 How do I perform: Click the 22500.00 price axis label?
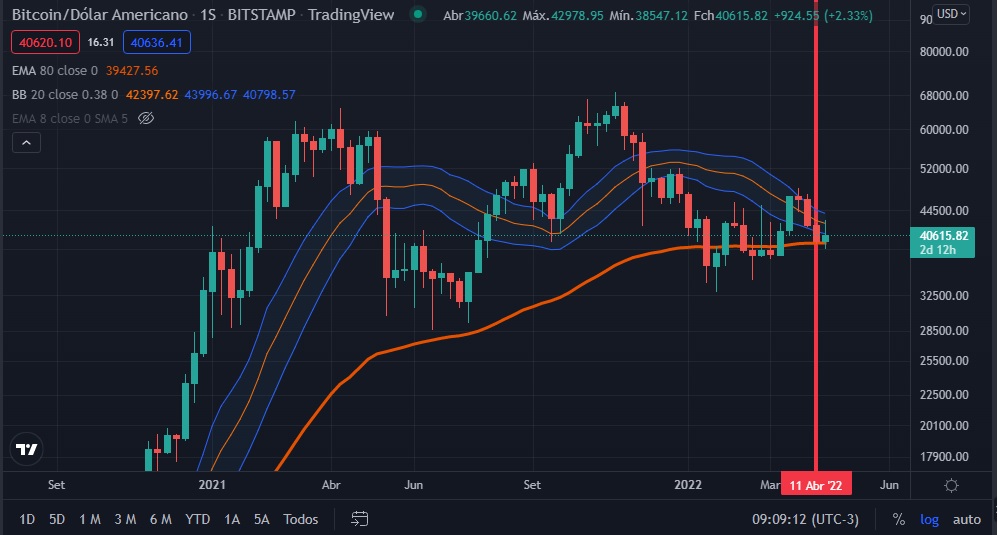tap(944, 394)
